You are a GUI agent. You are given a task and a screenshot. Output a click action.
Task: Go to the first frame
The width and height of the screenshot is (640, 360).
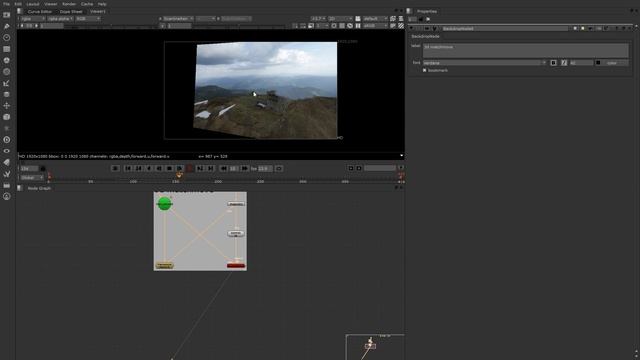(x=128, y=168)
